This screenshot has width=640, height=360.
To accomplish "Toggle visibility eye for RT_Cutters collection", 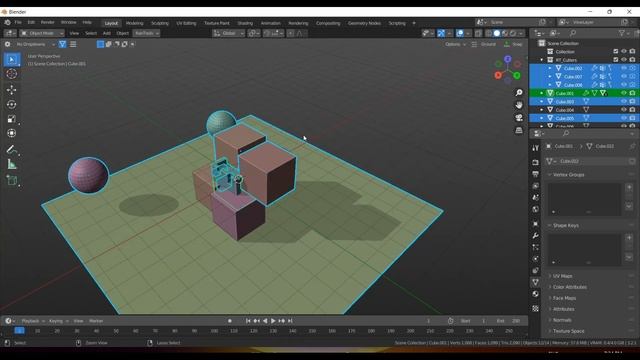I will coord(624,60).
